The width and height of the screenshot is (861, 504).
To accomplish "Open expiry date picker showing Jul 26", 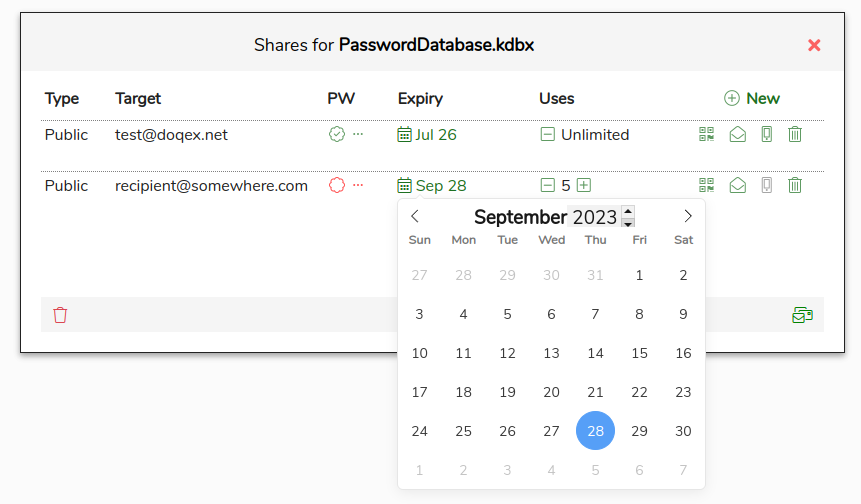I will coord(427,134).
